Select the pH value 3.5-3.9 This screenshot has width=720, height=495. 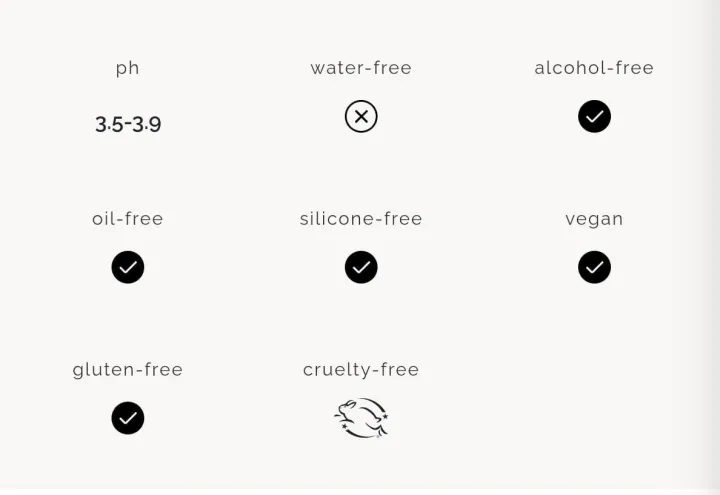pyautogui.click(x=128, y=124)
